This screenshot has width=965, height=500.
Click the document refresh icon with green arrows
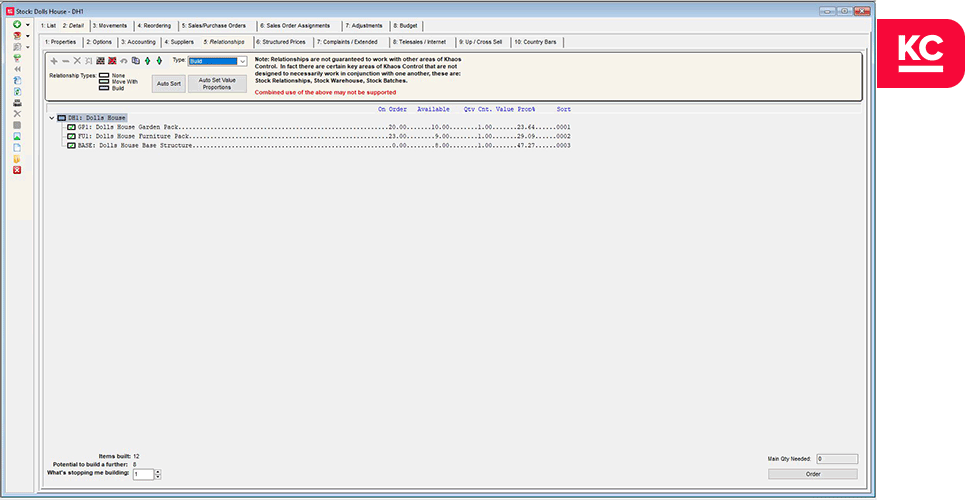click(17, 92)
